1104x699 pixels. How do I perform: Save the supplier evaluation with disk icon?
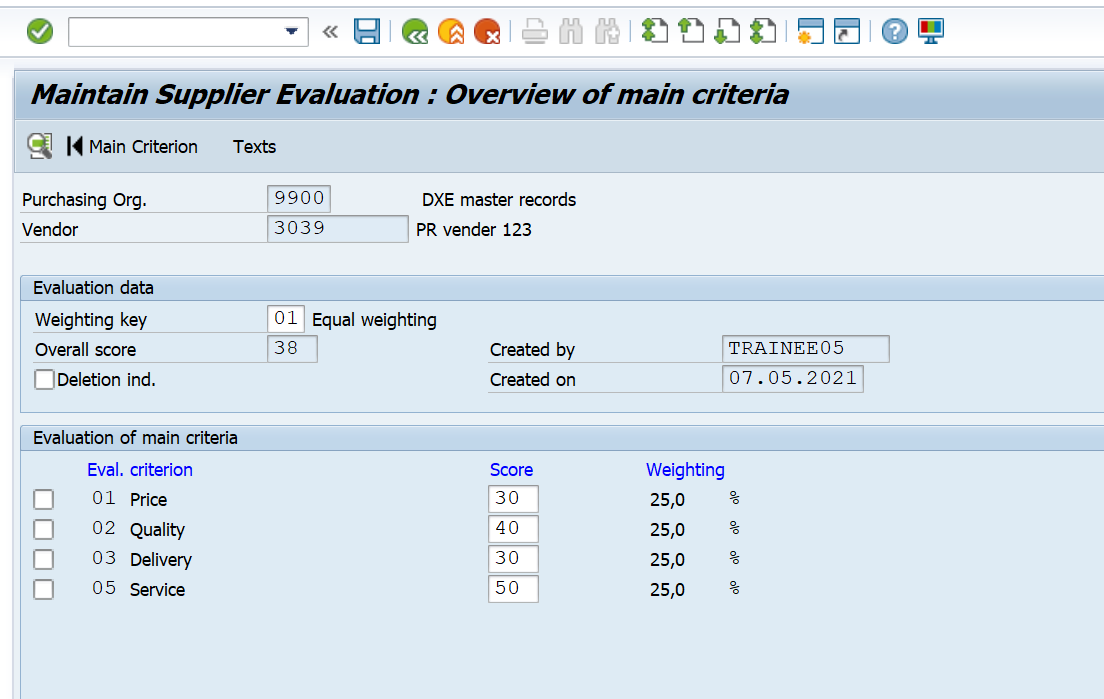(367, 31)
